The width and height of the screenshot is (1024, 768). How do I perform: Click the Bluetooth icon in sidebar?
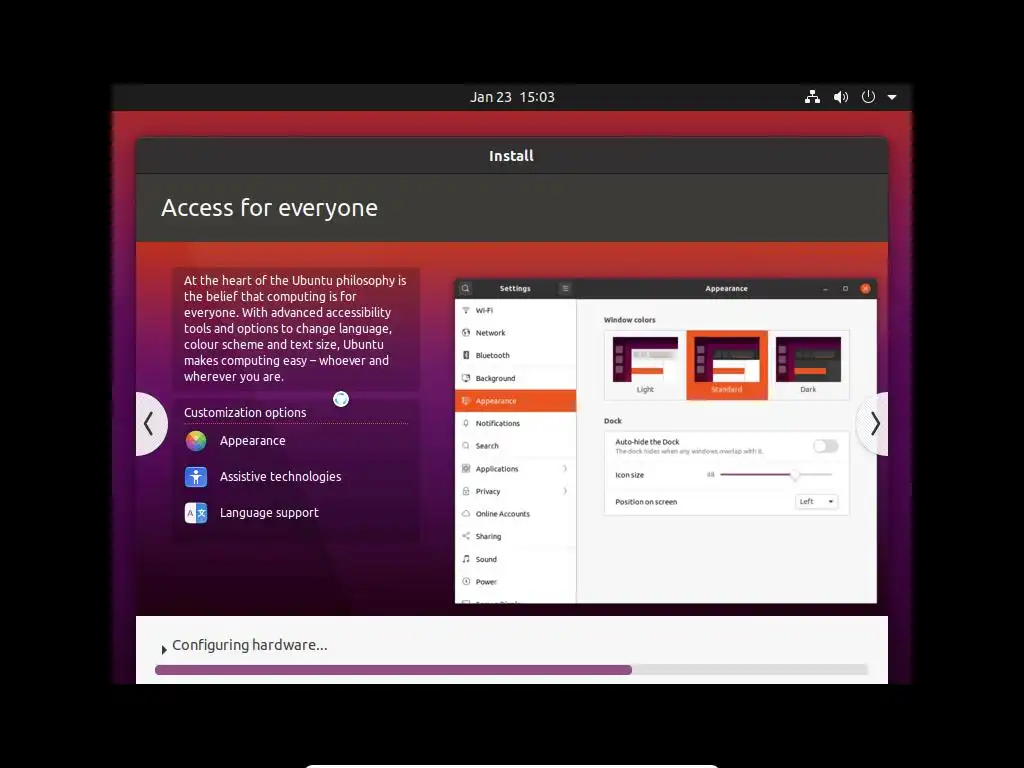466,355
